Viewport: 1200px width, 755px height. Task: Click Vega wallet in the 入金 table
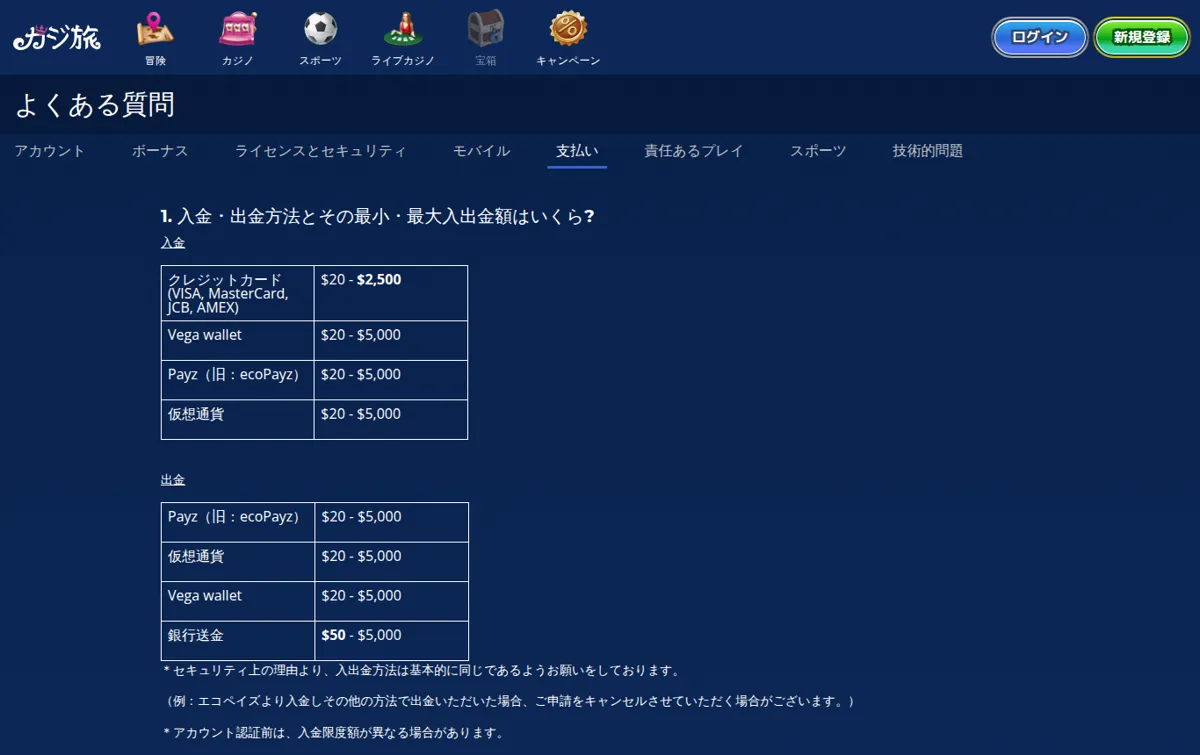[x=238, y=341]
